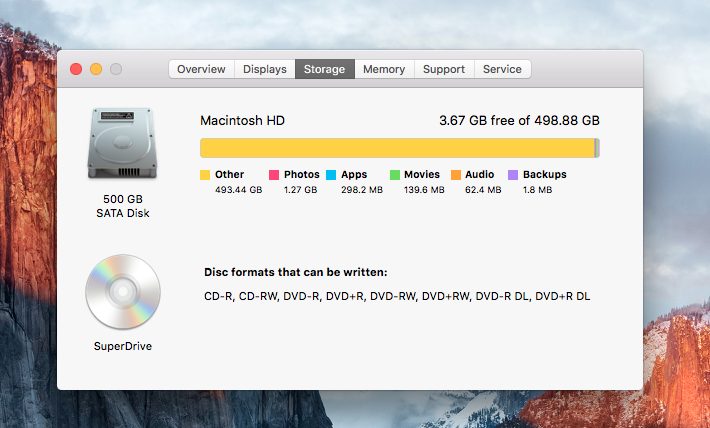Screen dimensions: 710x428
Task: Click the SuperDrive disc icon
Action: [x=123, y=292]
